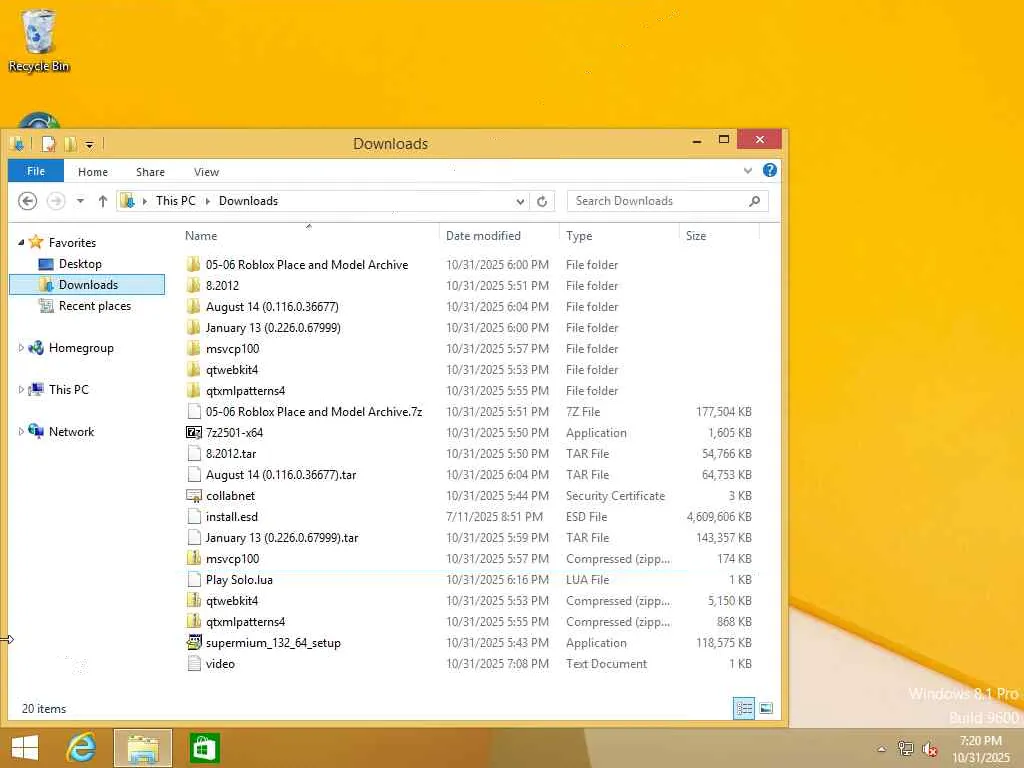Open the recent locations dropdown arrow
This screenshot has width=1024, height=768.
(80, 201)
